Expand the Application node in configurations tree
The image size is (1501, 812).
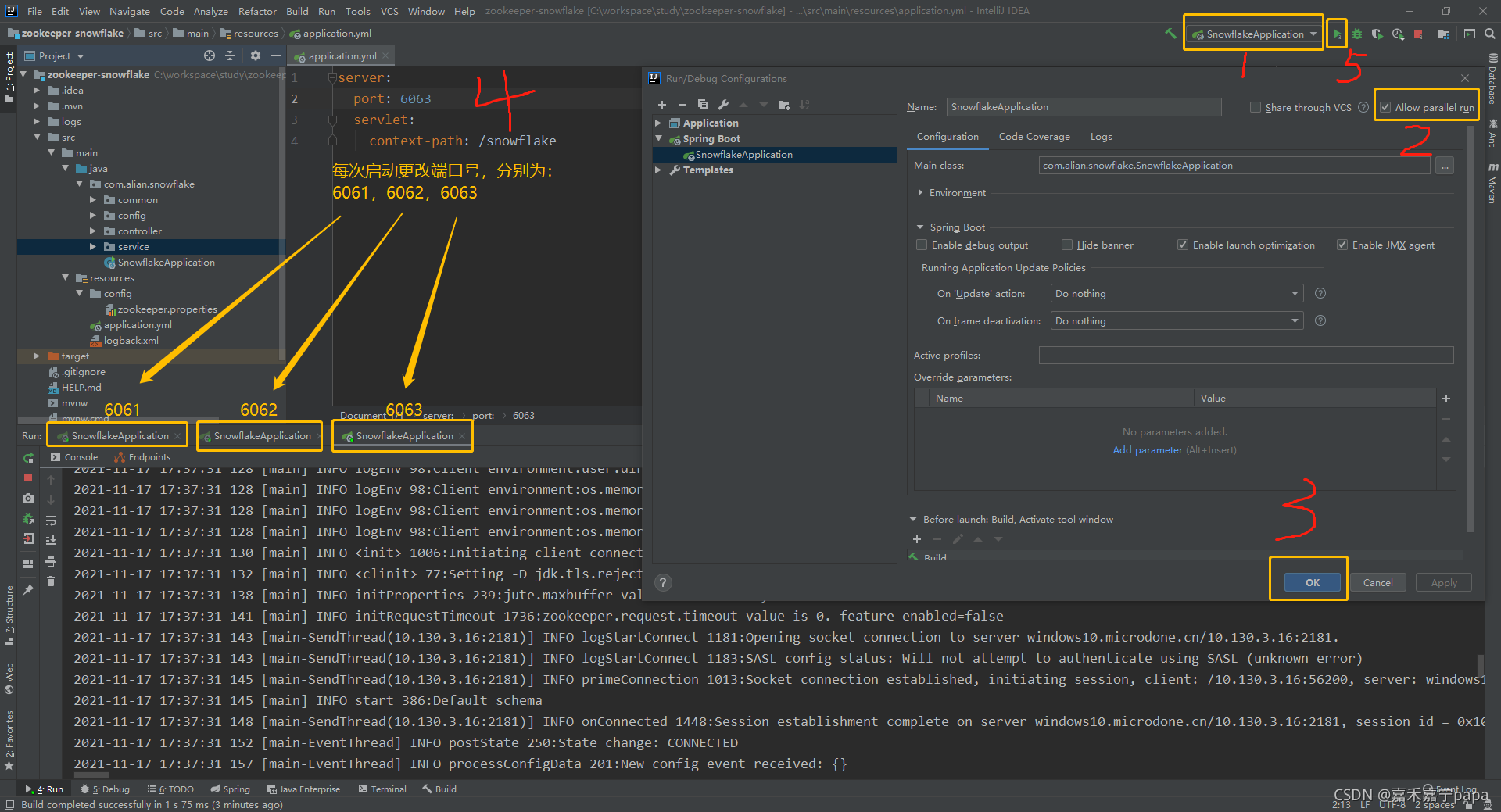coord(658,123)
